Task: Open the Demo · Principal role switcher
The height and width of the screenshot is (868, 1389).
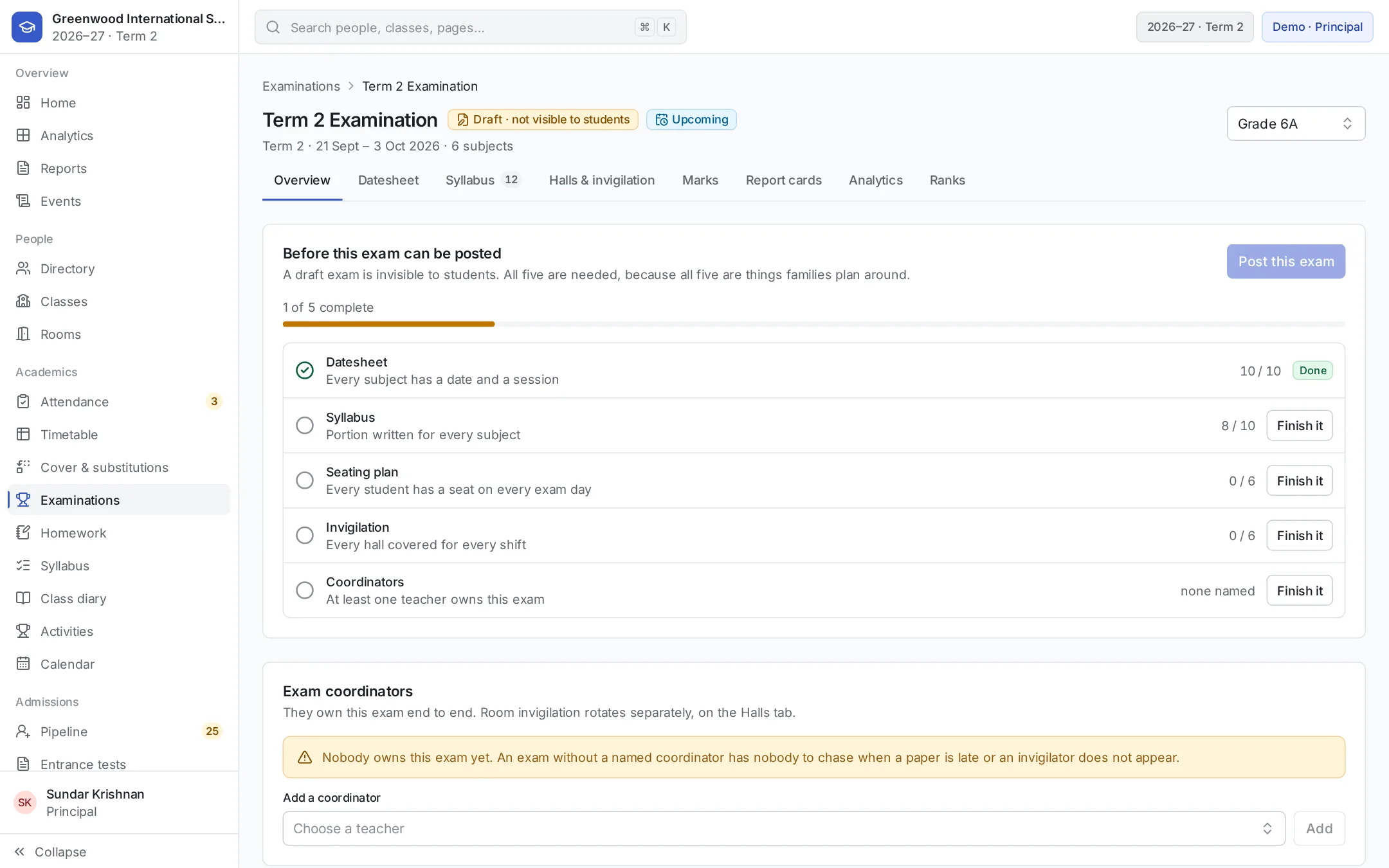Action: 1317,27
